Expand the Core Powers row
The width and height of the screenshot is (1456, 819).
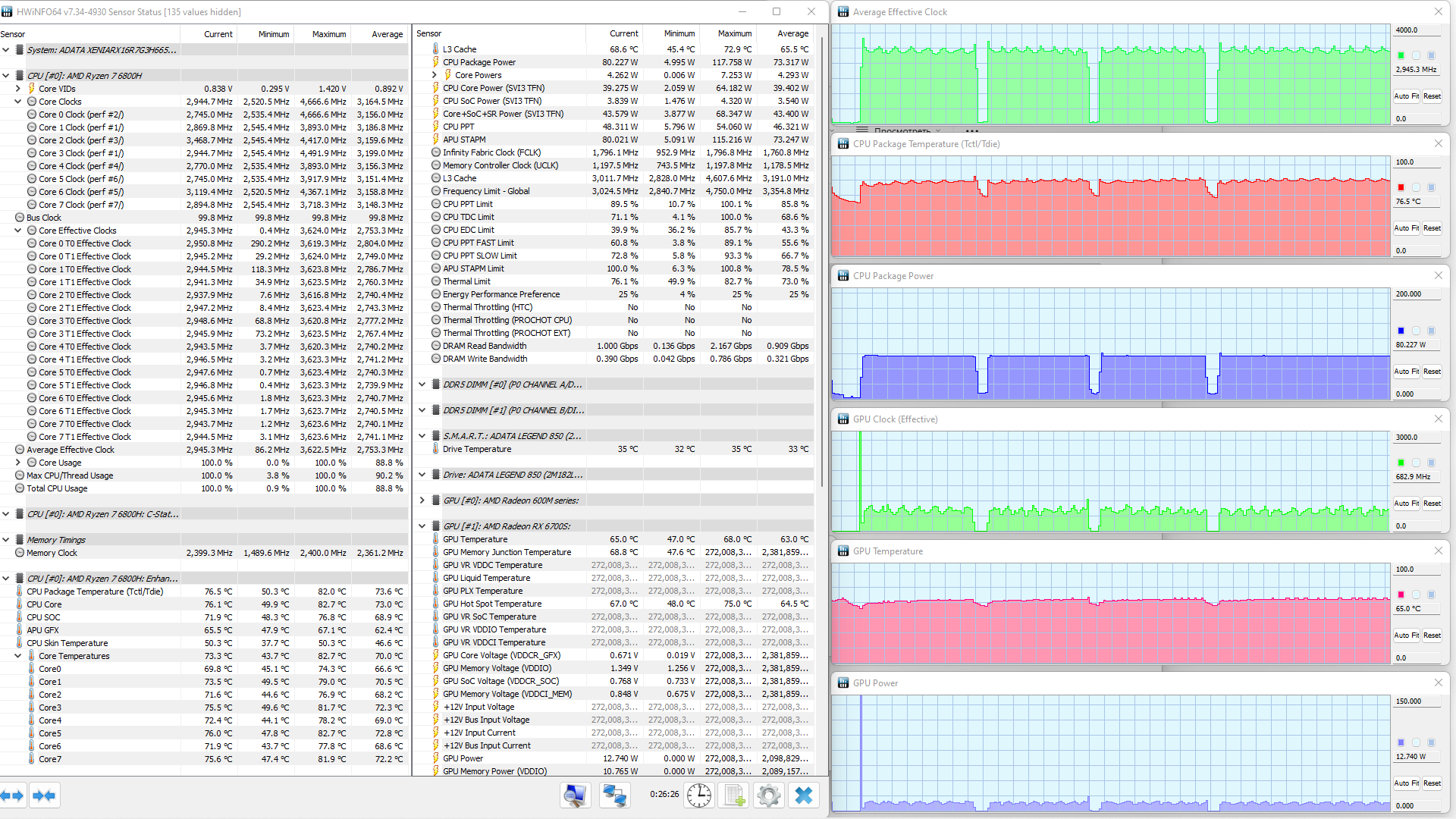tap(435, 75)
